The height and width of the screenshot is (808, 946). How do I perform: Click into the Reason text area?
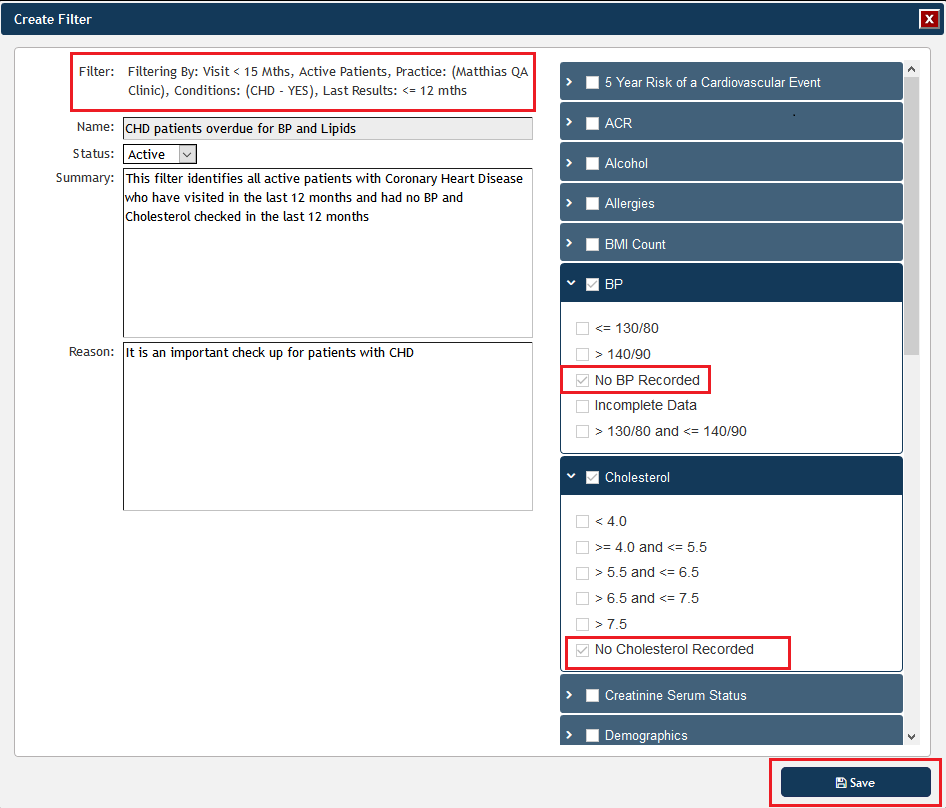click(328, 427)
